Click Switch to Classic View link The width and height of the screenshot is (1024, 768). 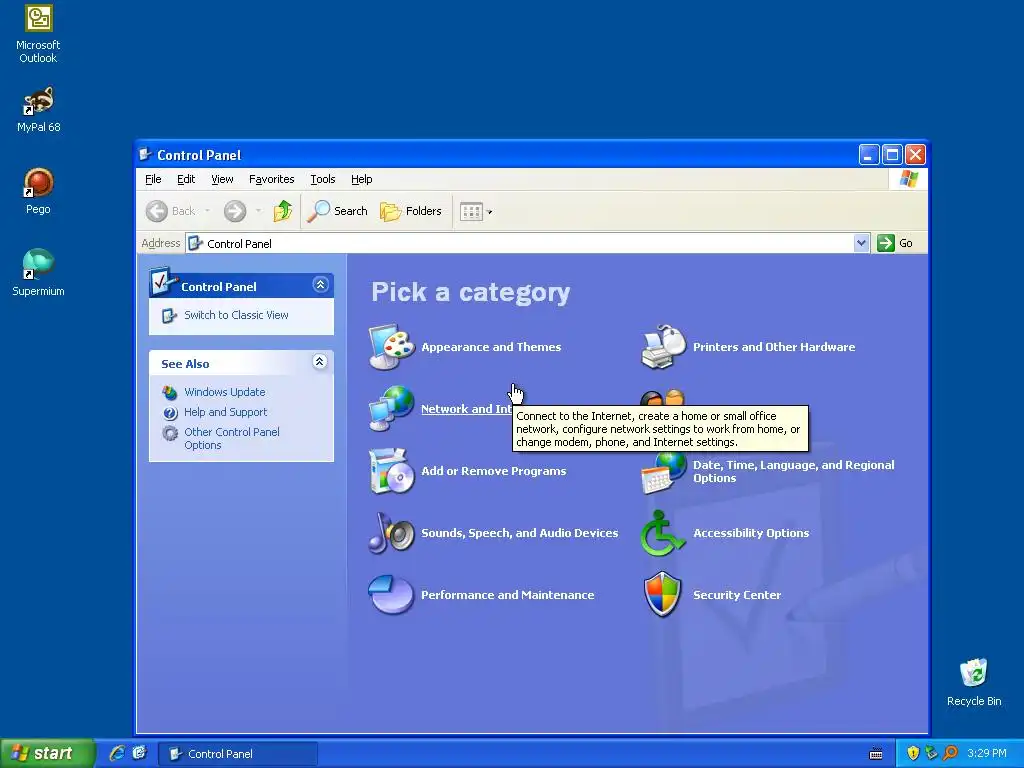tap(236, 315)
